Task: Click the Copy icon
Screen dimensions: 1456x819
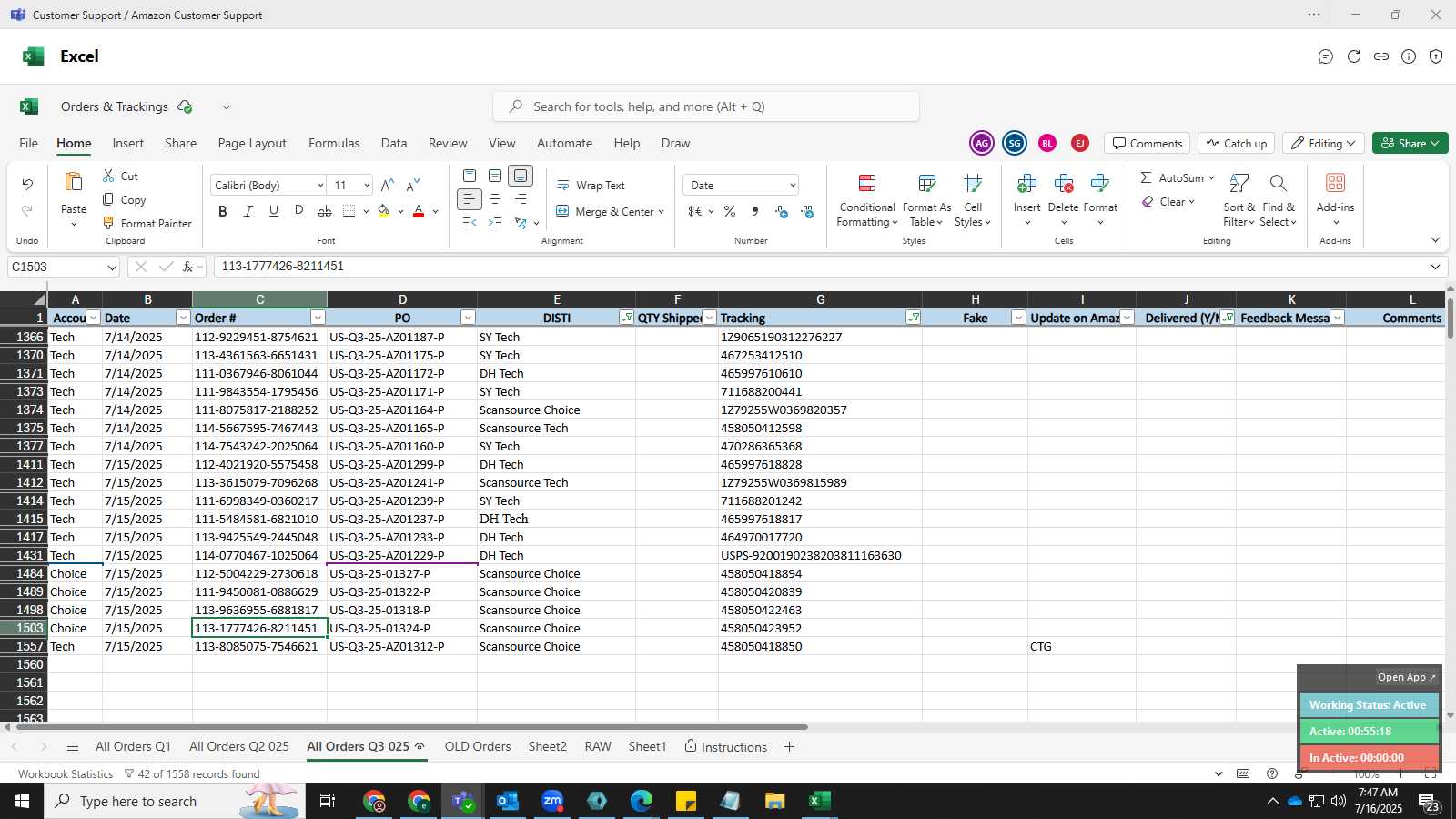Action: [x=108, y=199]
